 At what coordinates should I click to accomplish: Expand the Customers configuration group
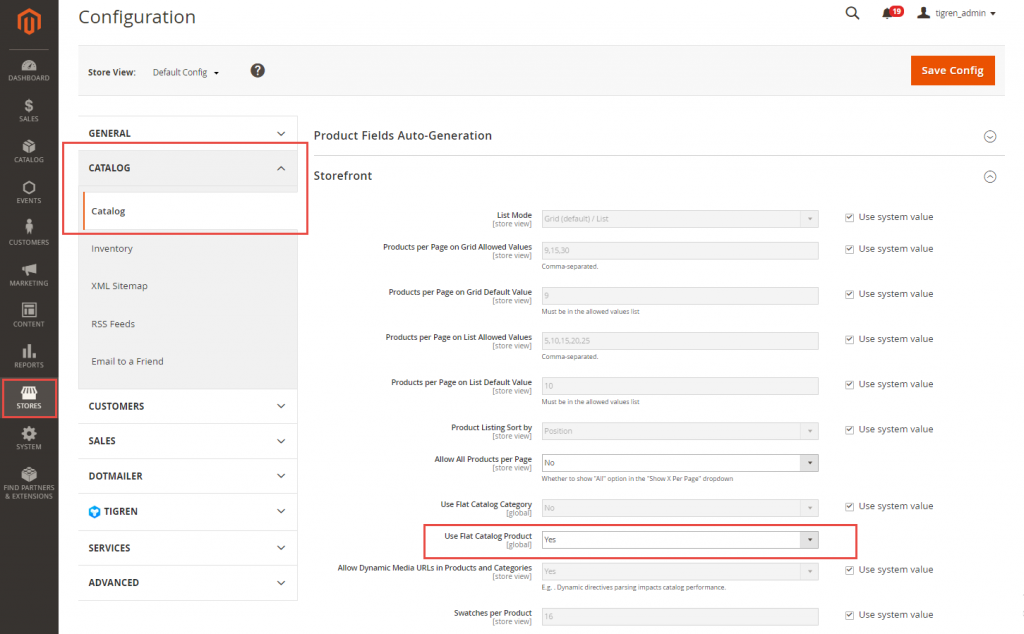[188, 406]
